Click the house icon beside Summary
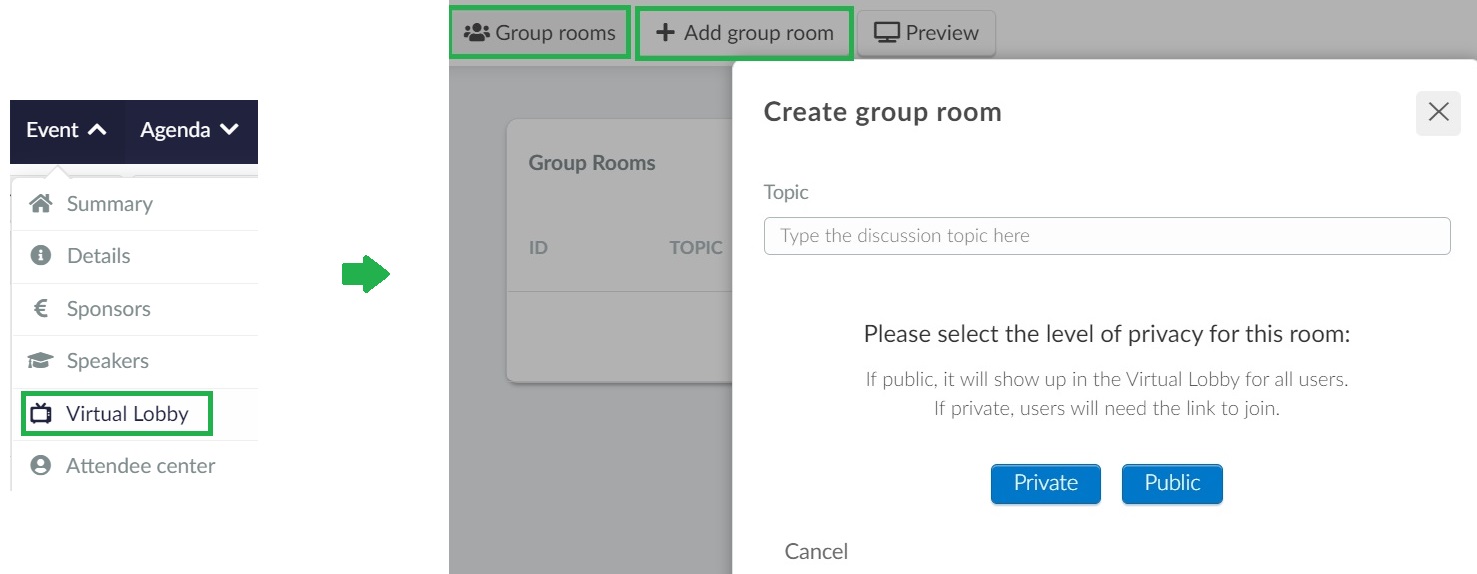Screen dimensions: 1477x574 [x=41, y=204]
